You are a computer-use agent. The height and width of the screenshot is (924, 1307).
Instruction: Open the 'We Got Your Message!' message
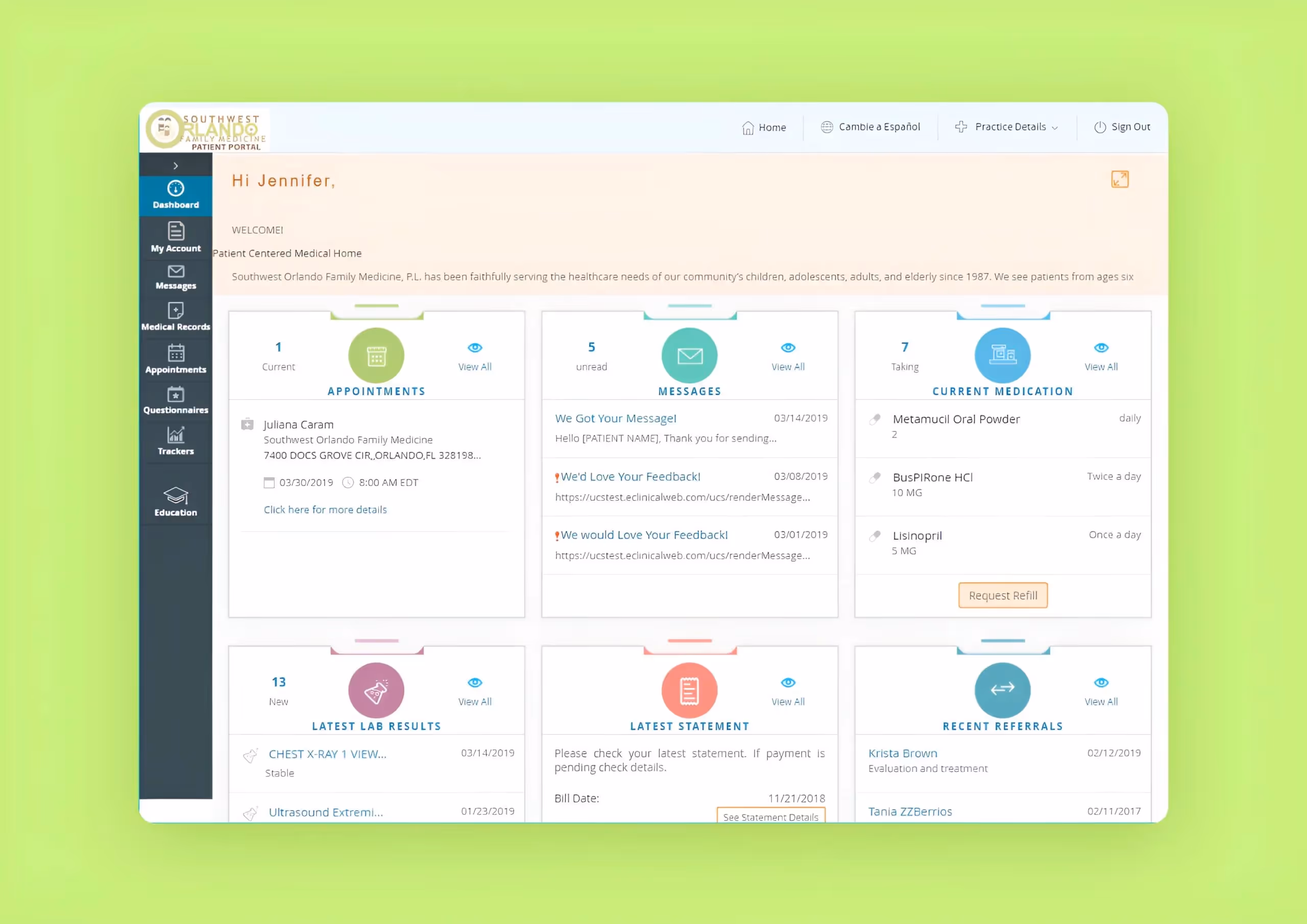tap(615, 419)
